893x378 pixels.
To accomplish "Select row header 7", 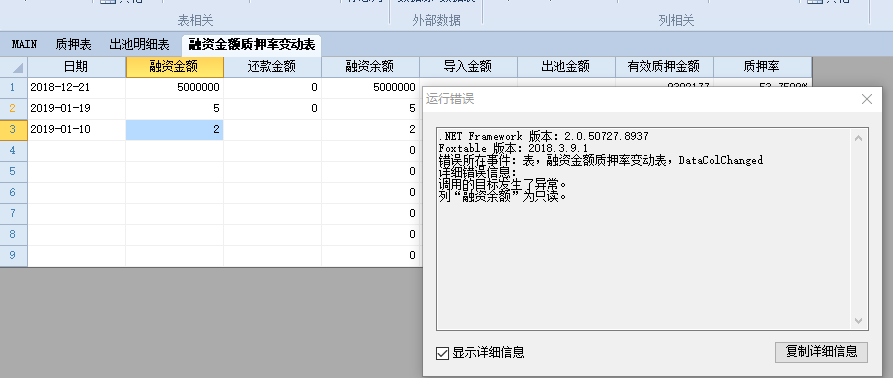I will click(14, 214).
